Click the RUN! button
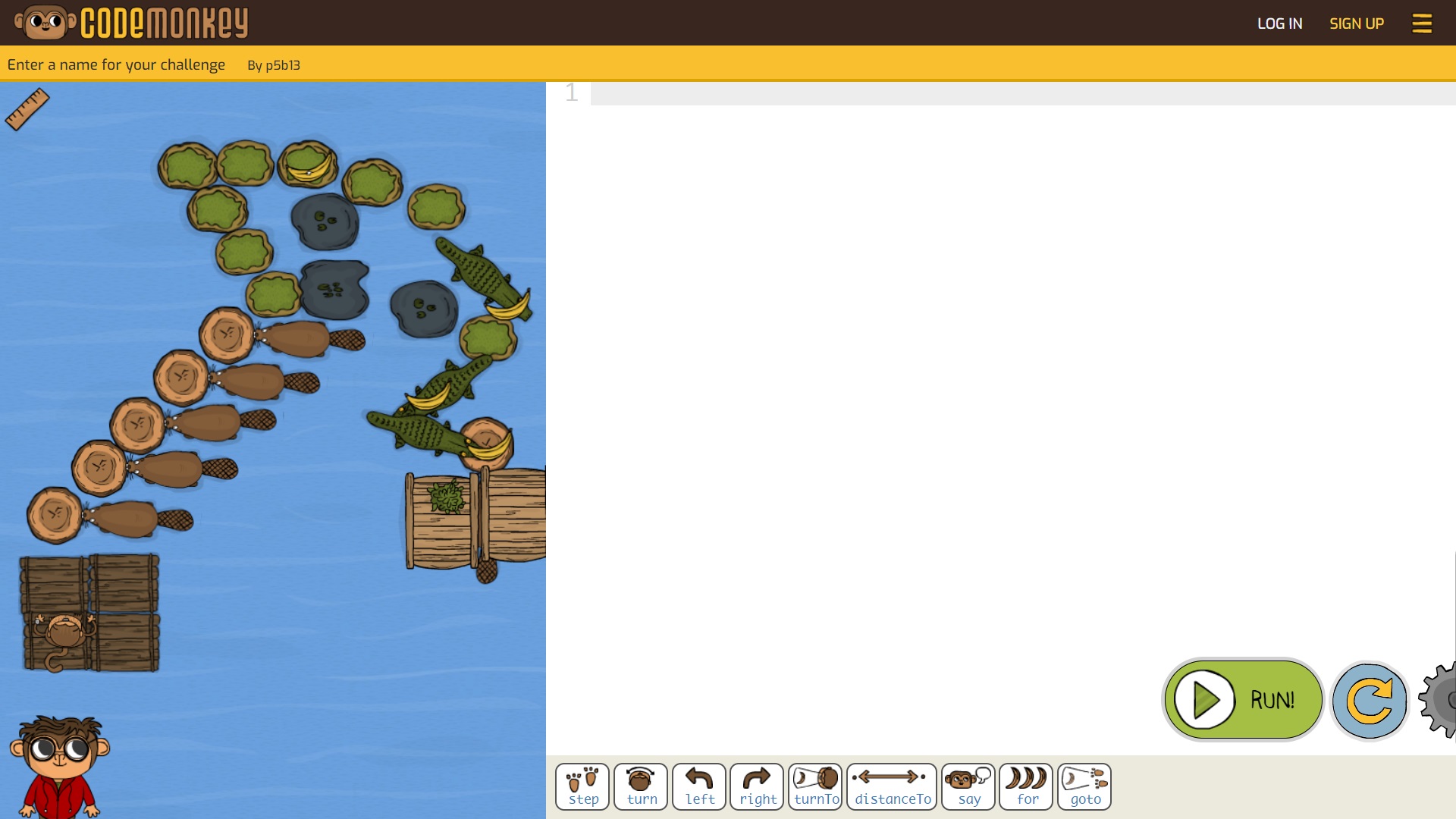Screen dimensions: 1456x819 pos(1243,699)
